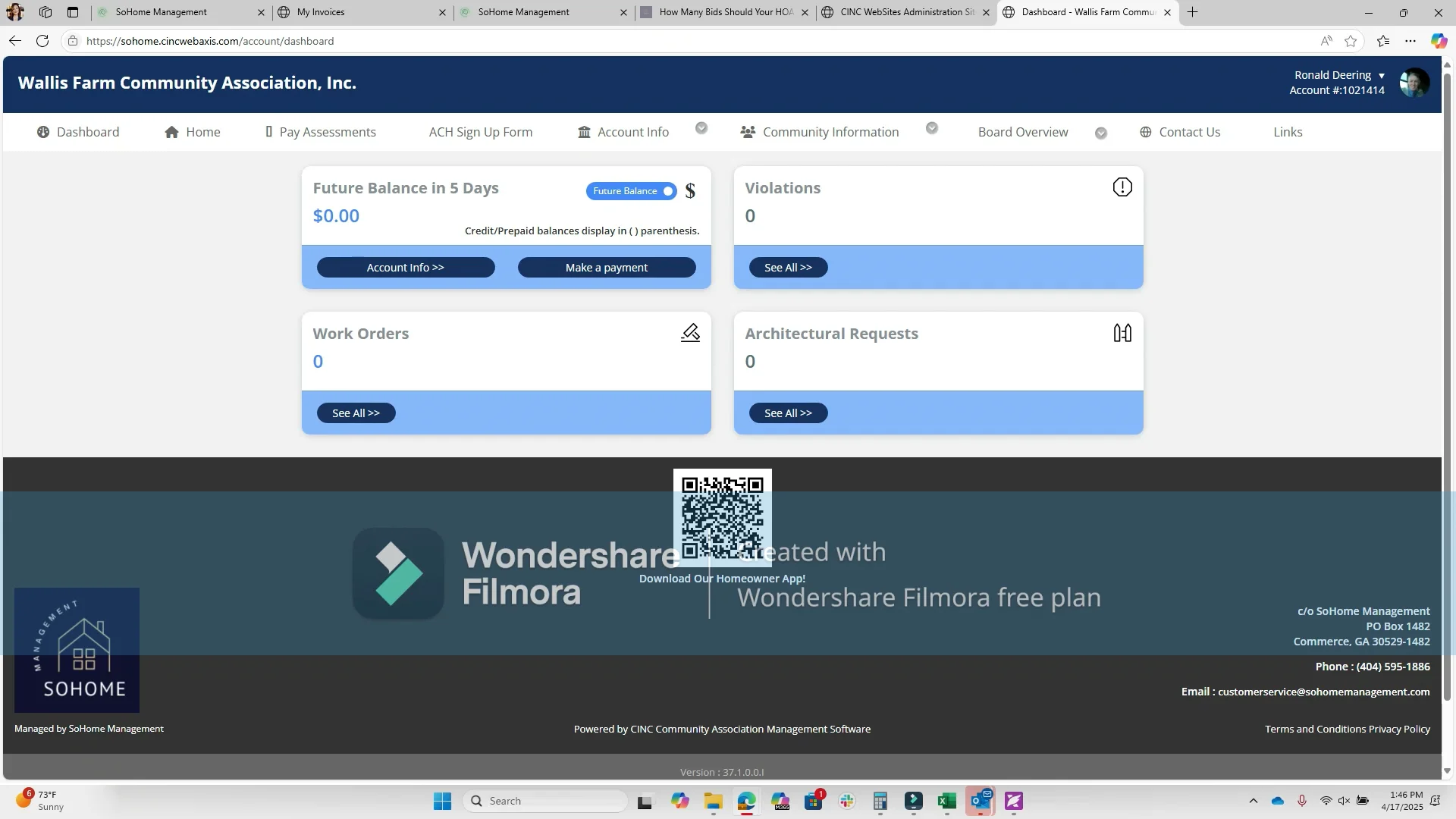Expand the Account Info dropdown chevron
The height and width of the screenshot is (819, 1456).
click(701, 128)
